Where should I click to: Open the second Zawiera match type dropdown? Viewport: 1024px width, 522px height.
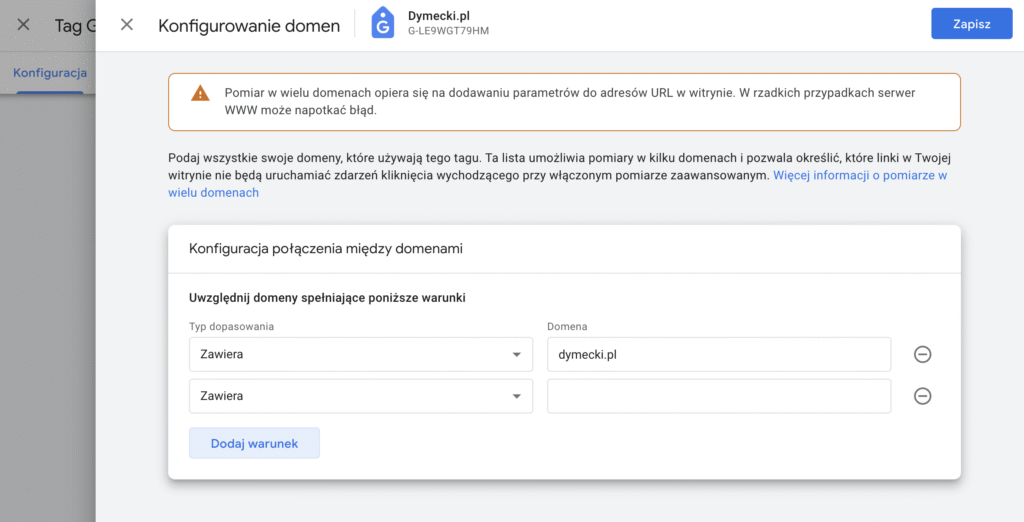click(x=360, y=396)
